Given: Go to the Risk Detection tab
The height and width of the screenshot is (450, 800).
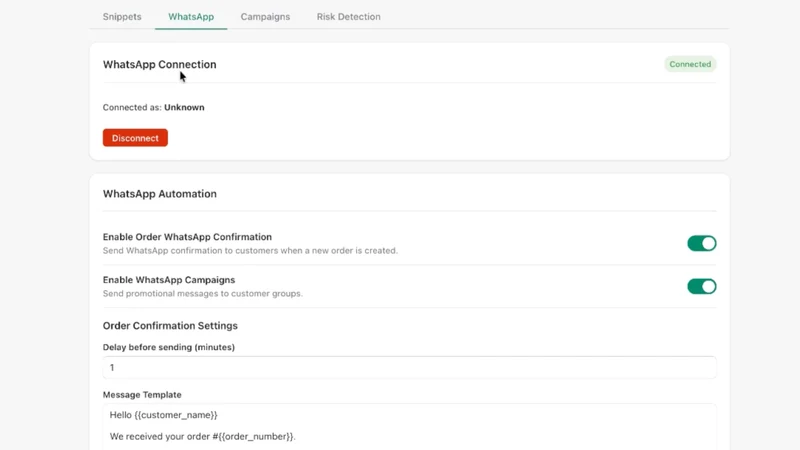Looking at the screenshot, I should tap(348, 16).
